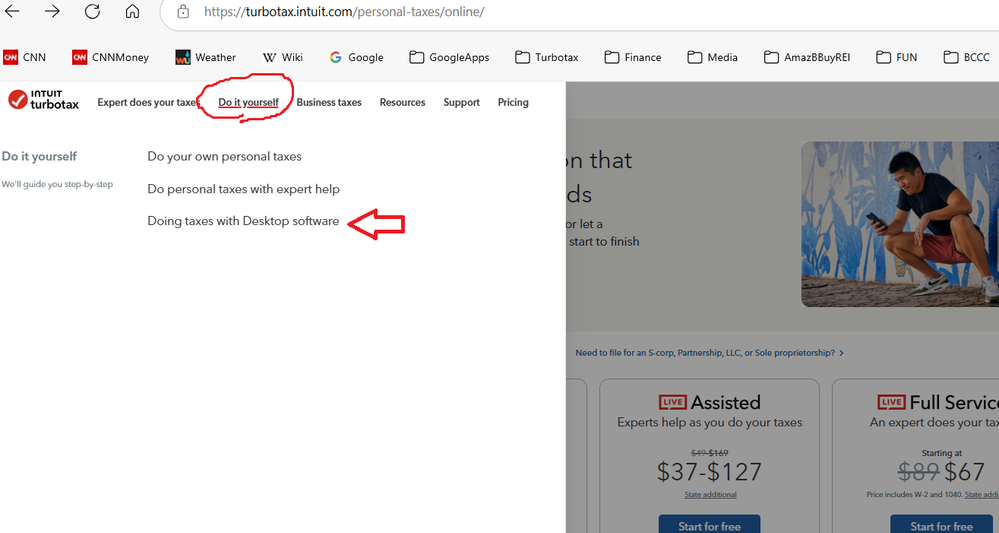Click the browser Forward arrow
The height and width of the screenshot is (533, 999).
coord(52,11)
